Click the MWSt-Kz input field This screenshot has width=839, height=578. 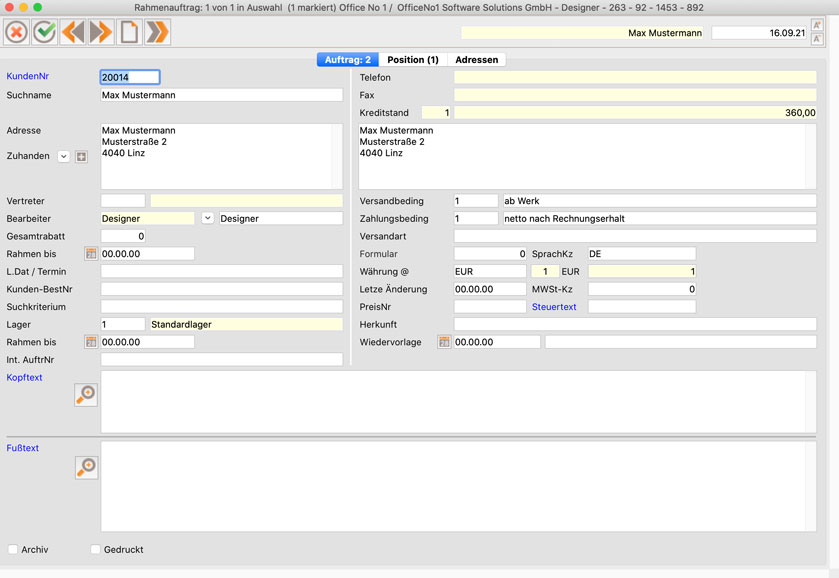point(642,289)
